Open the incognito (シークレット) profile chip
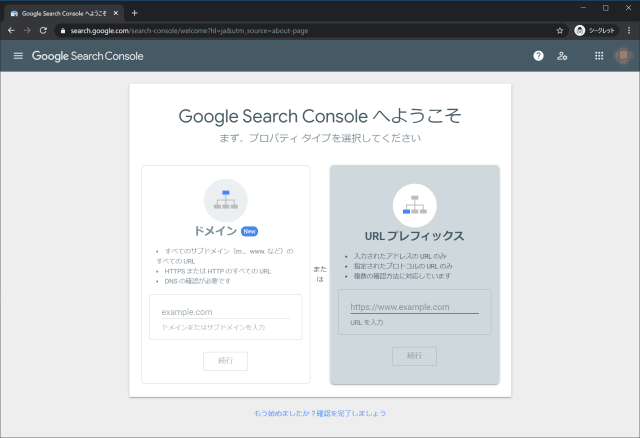The image size is (640, 438). point(596,31)
